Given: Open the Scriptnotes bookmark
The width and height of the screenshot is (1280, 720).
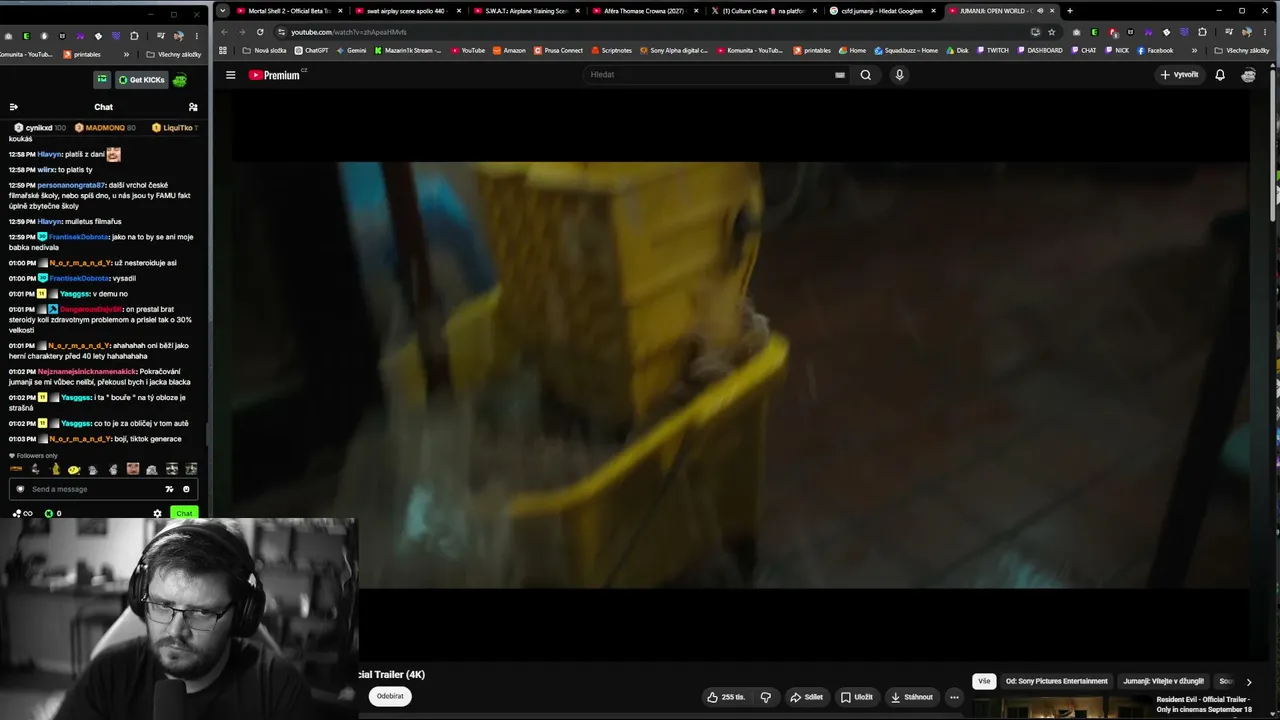Looking at the screenshot, I should (x=611, y=50).
